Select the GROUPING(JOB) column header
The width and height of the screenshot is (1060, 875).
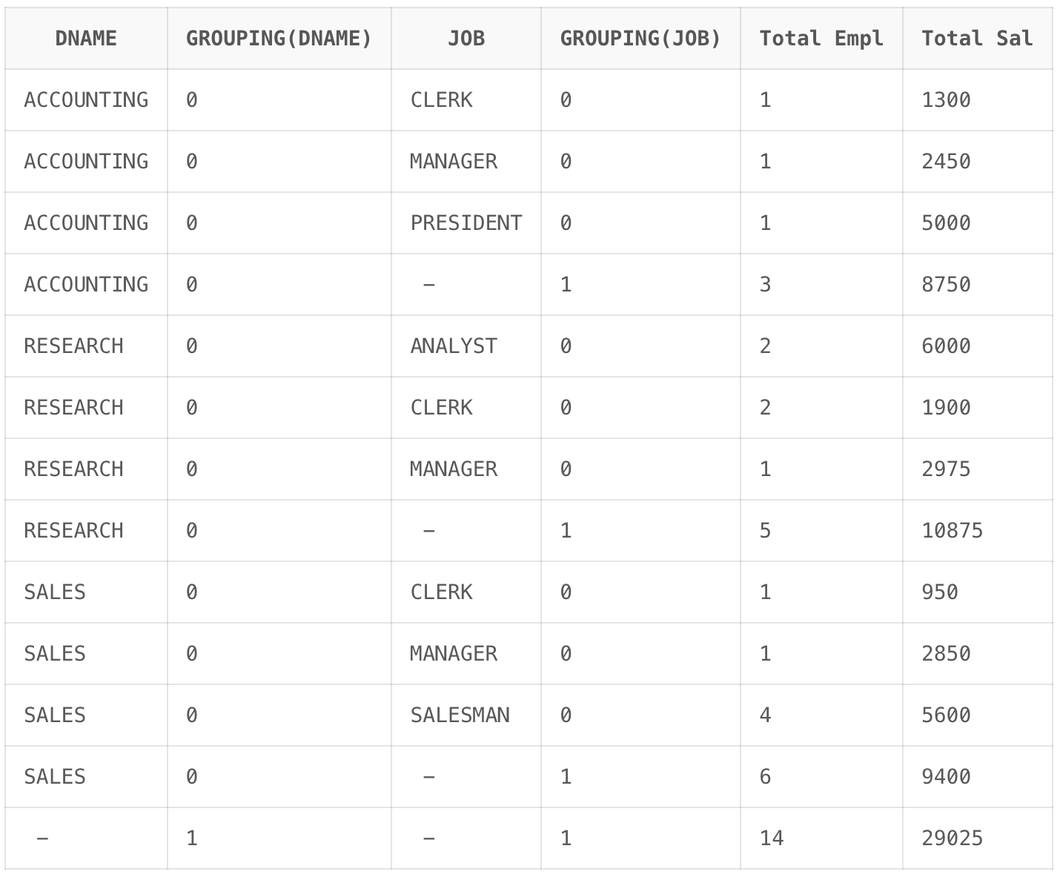pyautogui.click(x=640, y=39)
